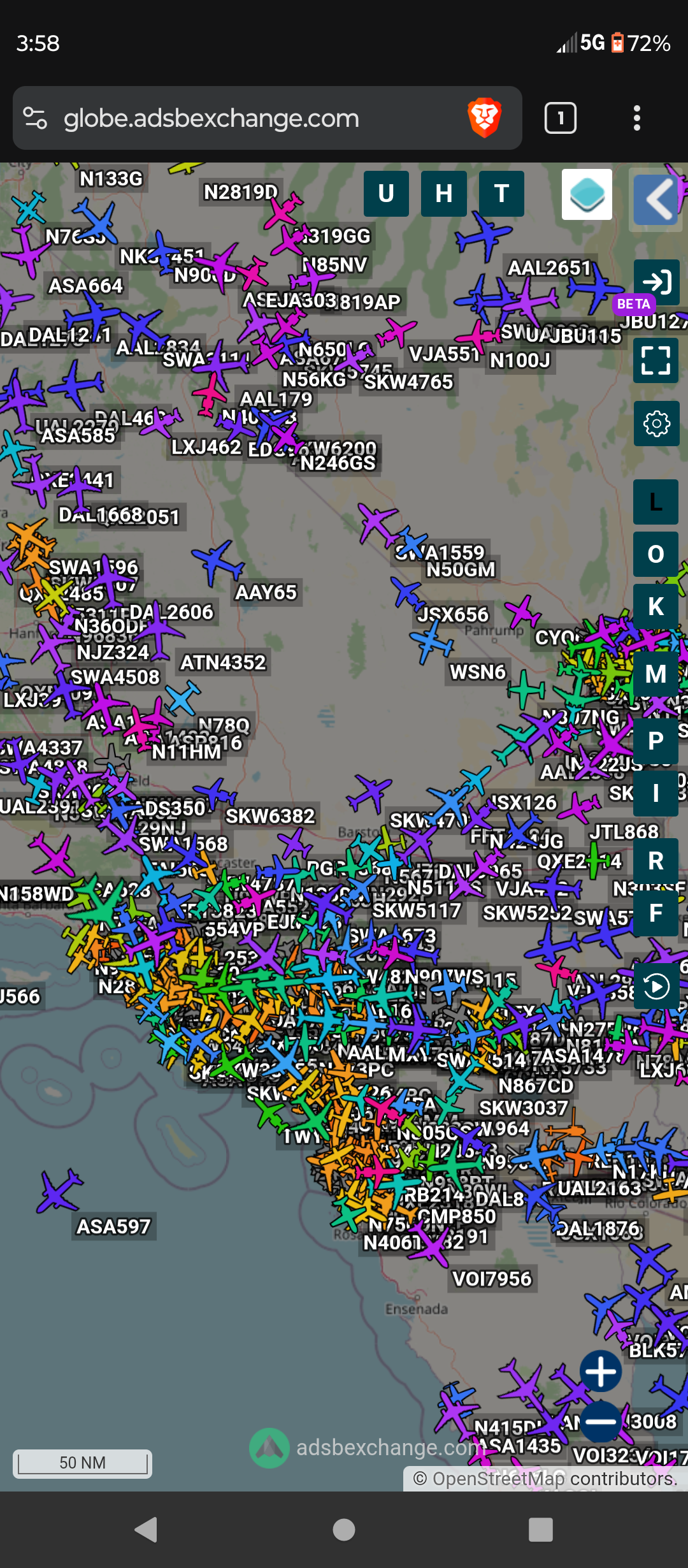The width and height of the screenshot is (688, 1568).
Task: Select the N133G aircraft label
Action: coord(111,178)
